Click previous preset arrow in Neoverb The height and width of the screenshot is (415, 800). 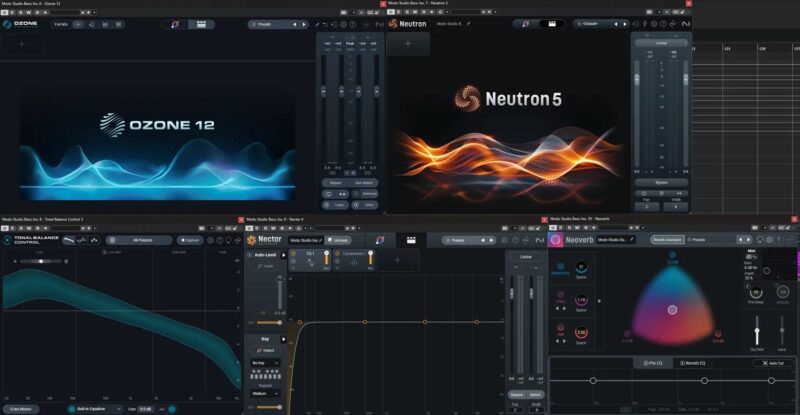(x=740, y=239)
